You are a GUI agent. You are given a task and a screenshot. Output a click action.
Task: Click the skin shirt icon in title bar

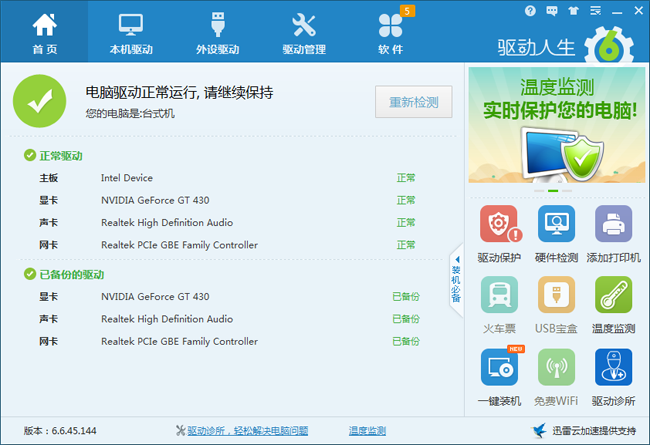573,12
